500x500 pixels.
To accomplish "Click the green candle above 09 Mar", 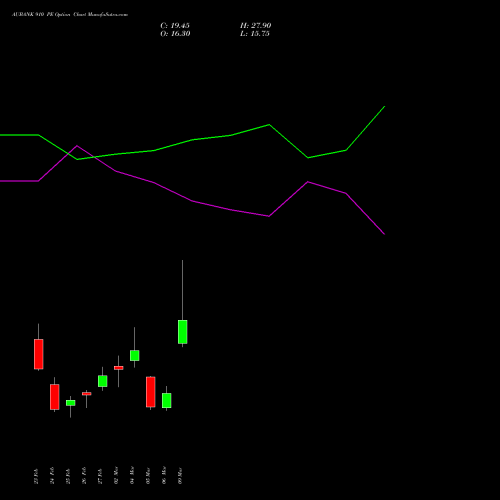I will pos(183,332).
